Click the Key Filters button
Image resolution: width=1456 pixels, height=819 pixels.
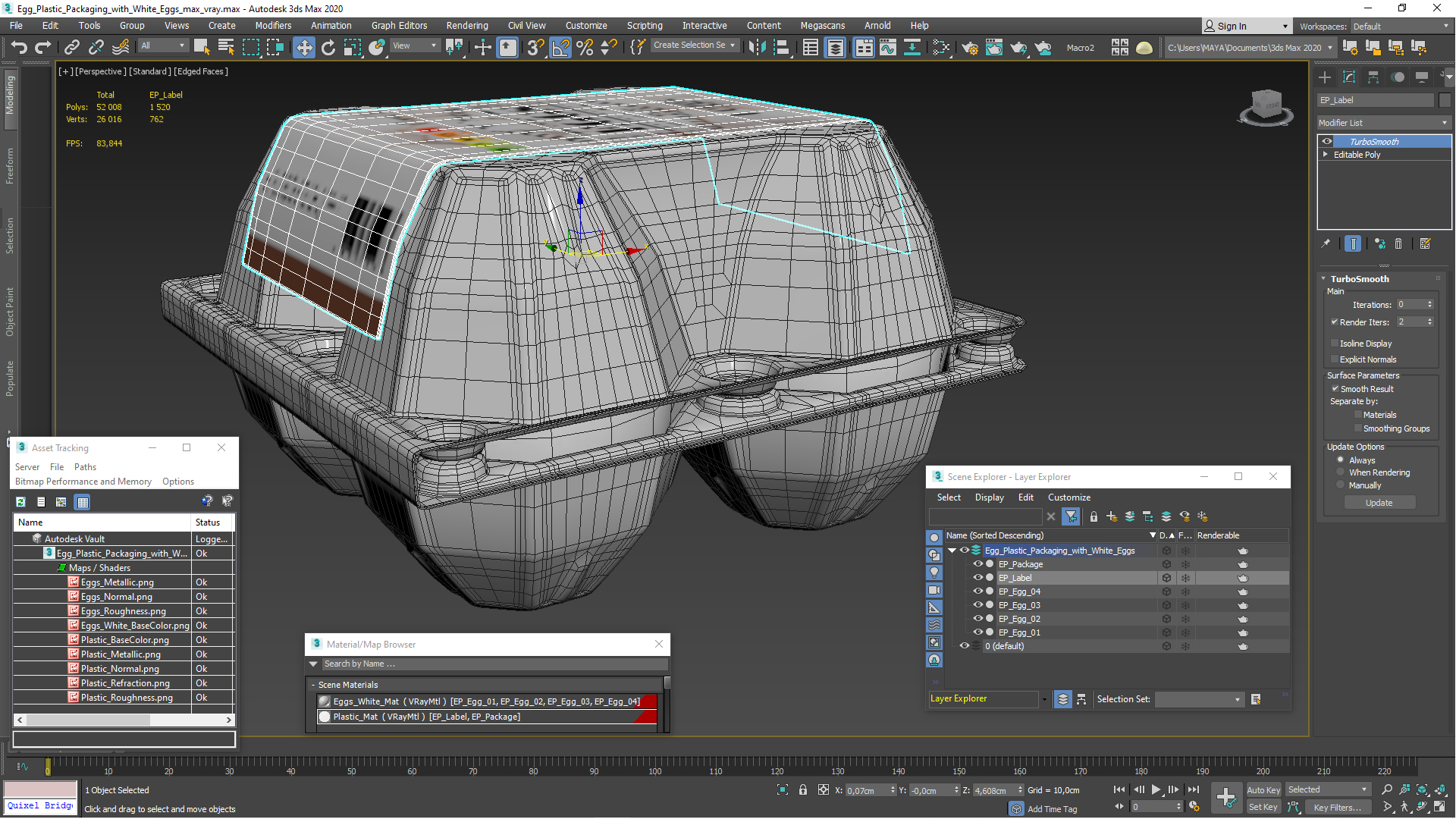pyautogui.click(x=1337, y=808)
